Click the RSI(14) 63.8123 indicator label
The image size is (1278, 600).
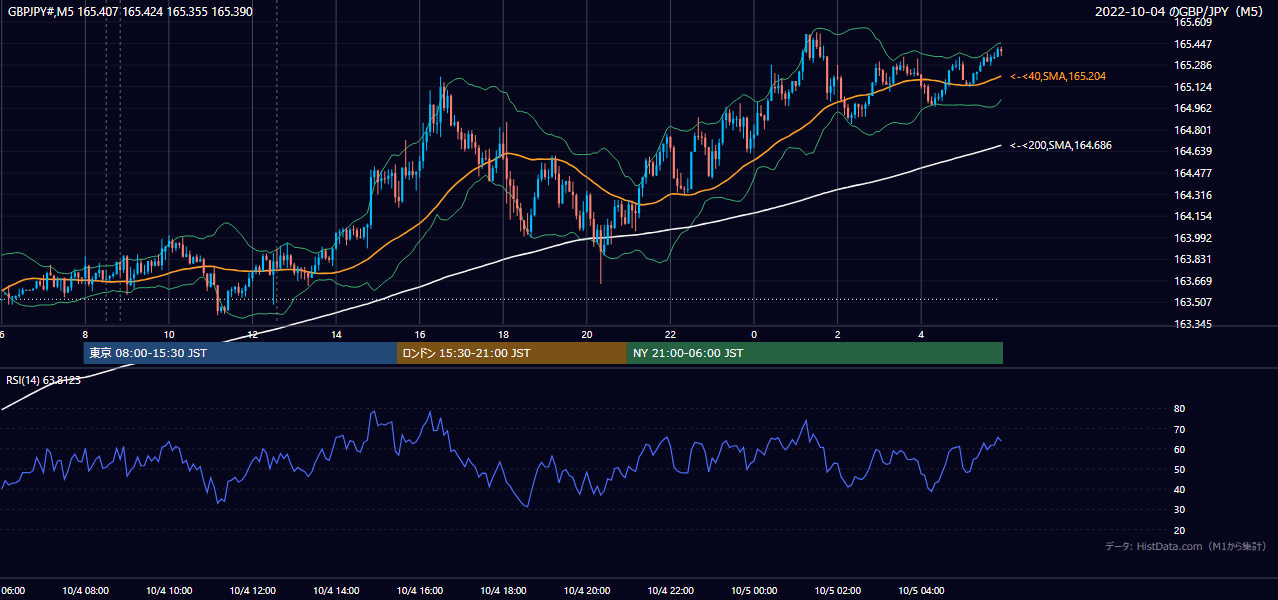tap(44, 380)
